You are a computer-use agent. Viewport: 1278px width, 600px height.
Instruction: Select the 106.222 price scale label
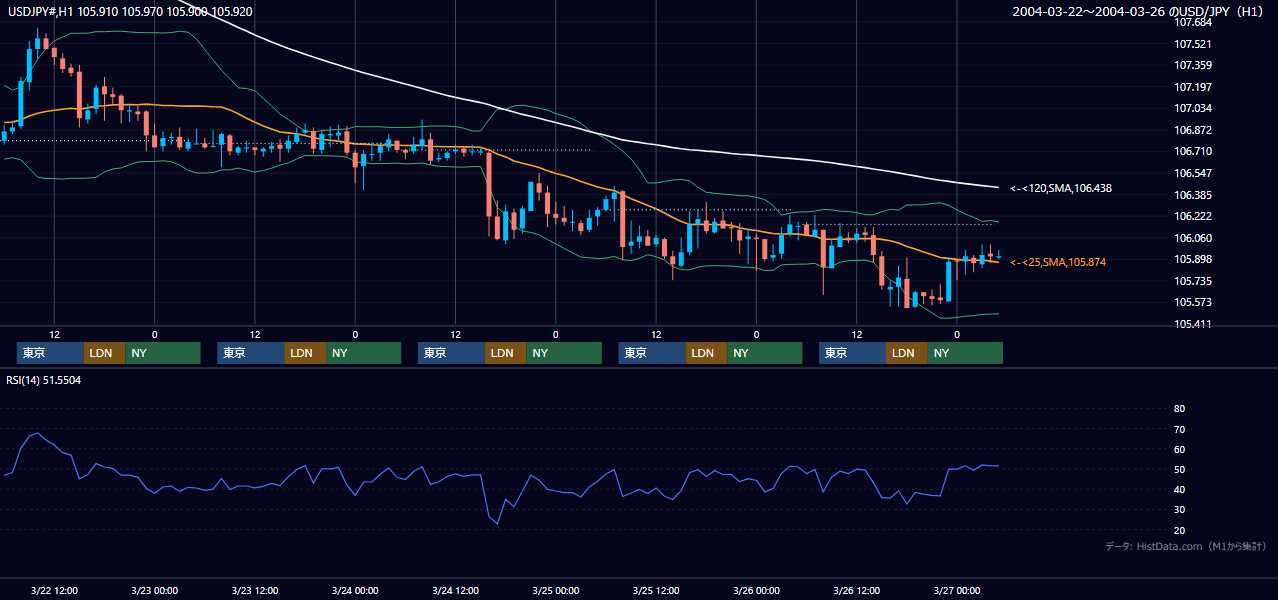pos(1192,216)
